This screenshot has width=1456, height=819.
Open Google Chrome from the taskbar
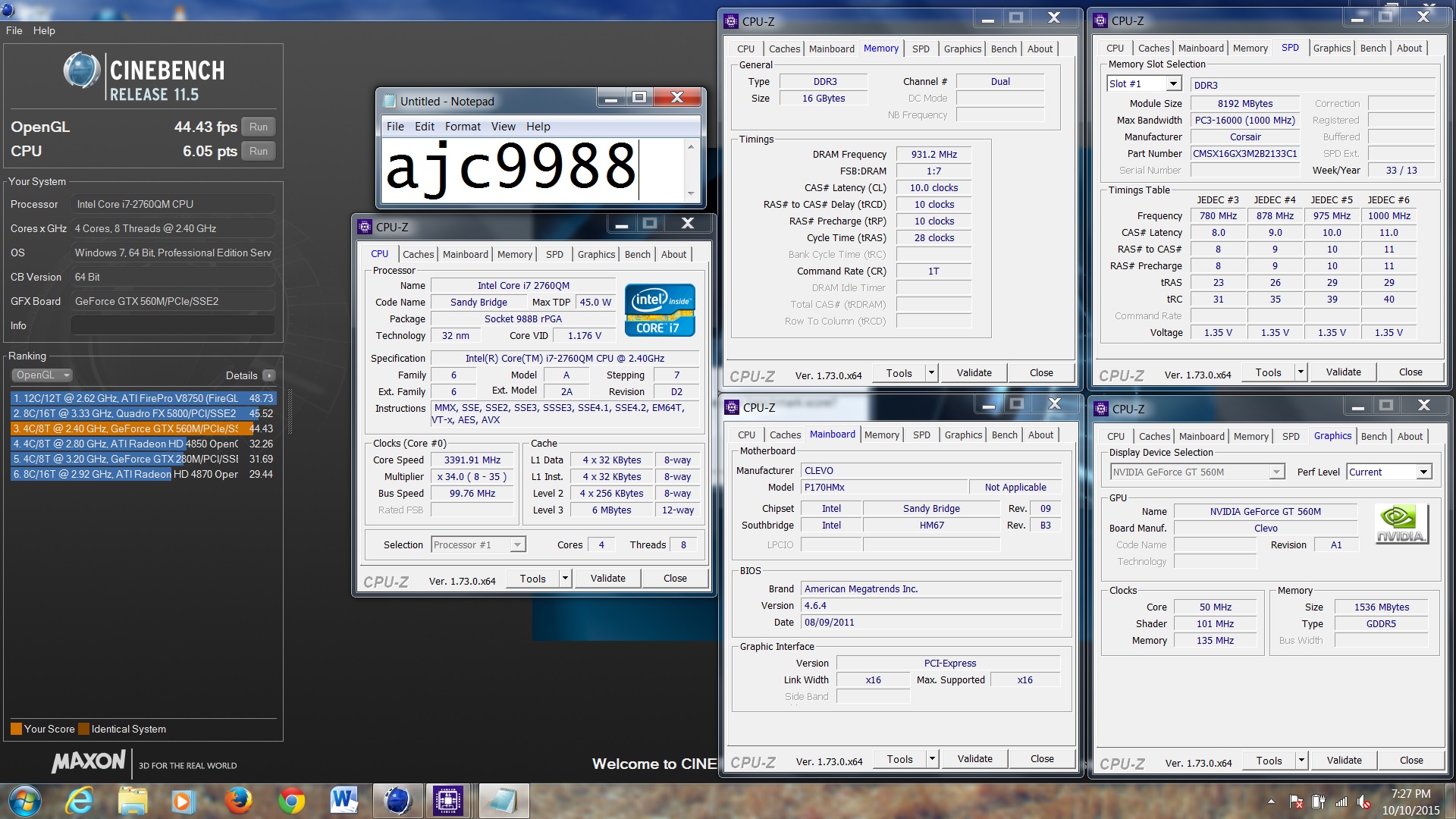coord(291,801)
